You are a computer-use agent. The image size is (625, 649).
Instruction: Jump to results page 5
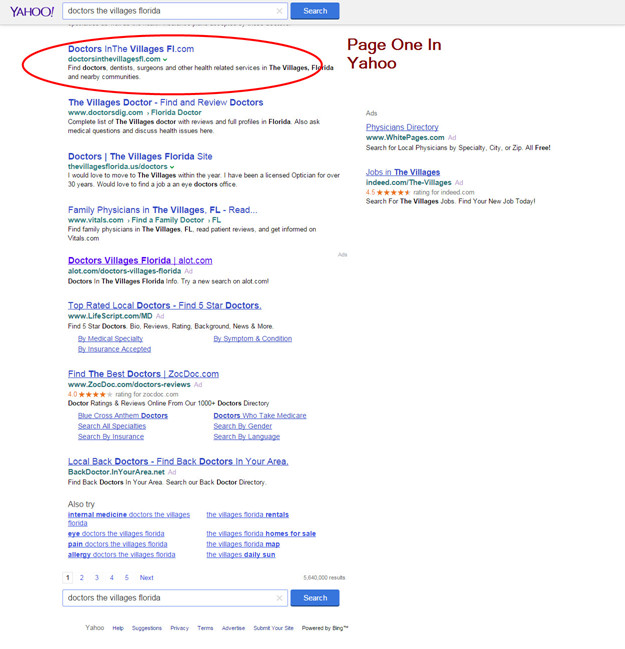[x=127, y=578]
